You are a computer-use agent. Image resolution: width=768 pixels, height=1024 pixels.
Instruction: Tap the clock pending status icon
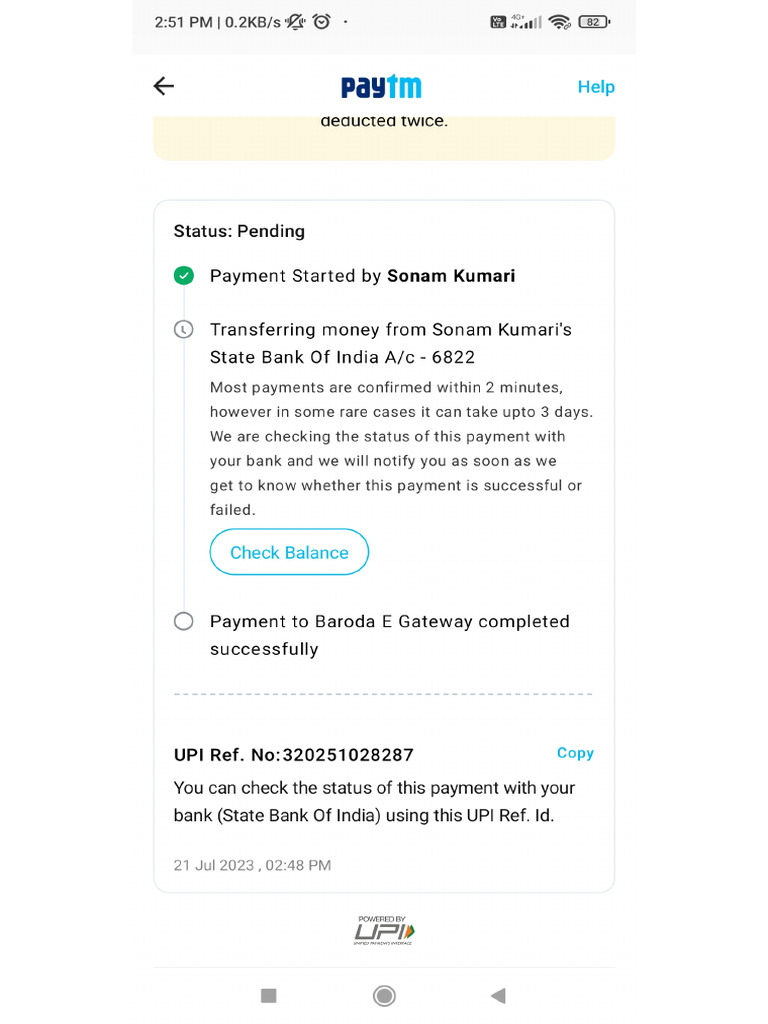tap(184, 329)
